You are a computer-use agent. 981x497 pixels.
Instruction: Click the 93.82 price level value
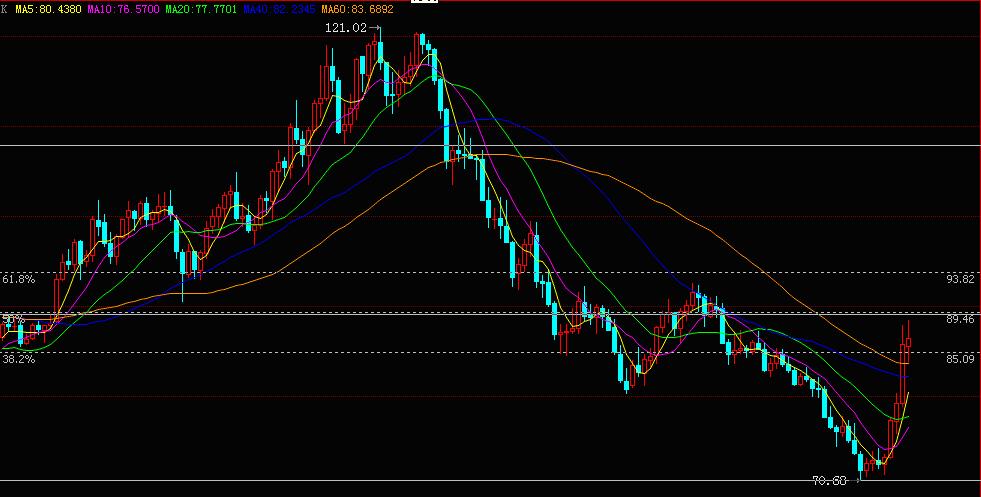point(961,279)
